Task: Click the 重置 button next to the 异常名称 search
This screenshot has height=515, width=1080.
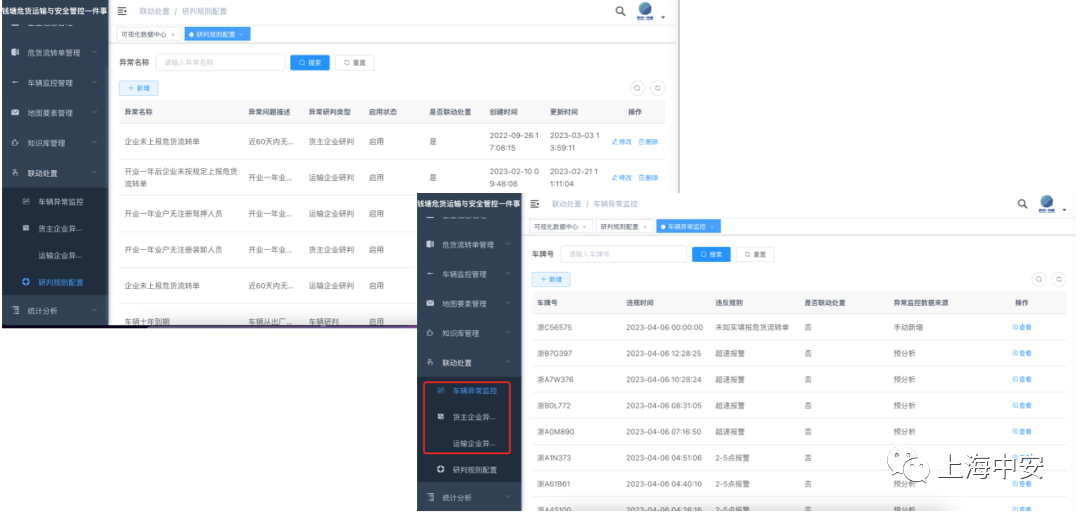Action: (354, 62)
